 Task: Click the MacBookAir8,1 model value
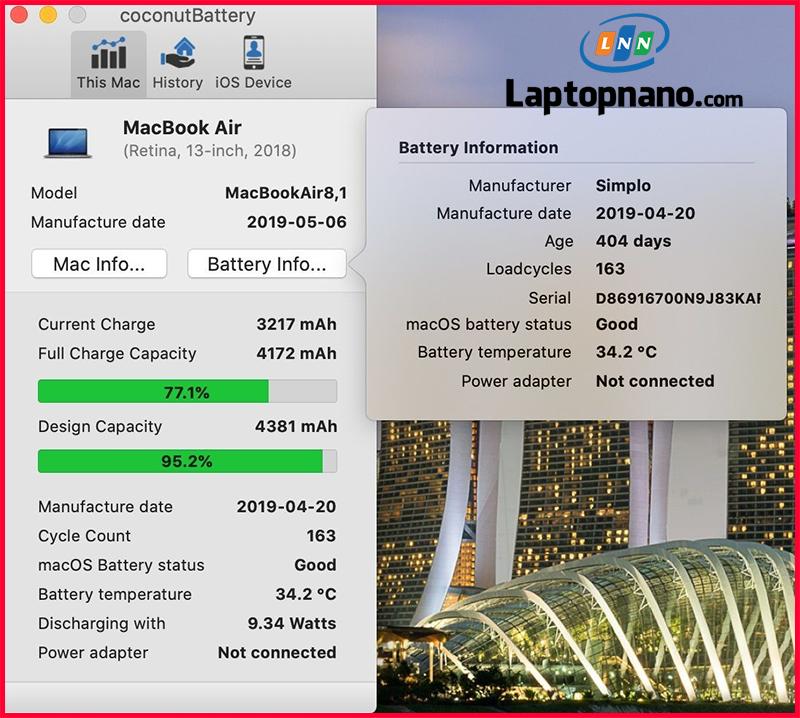pos(286,193)
